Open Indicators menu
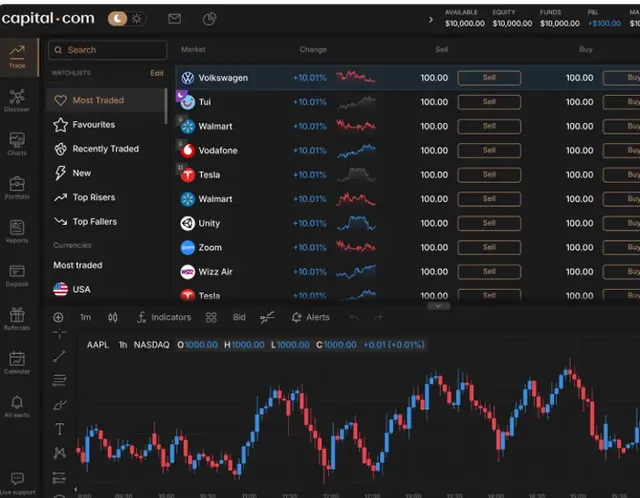The height and width of the screenshot is (498, 640). pos(164,317)
